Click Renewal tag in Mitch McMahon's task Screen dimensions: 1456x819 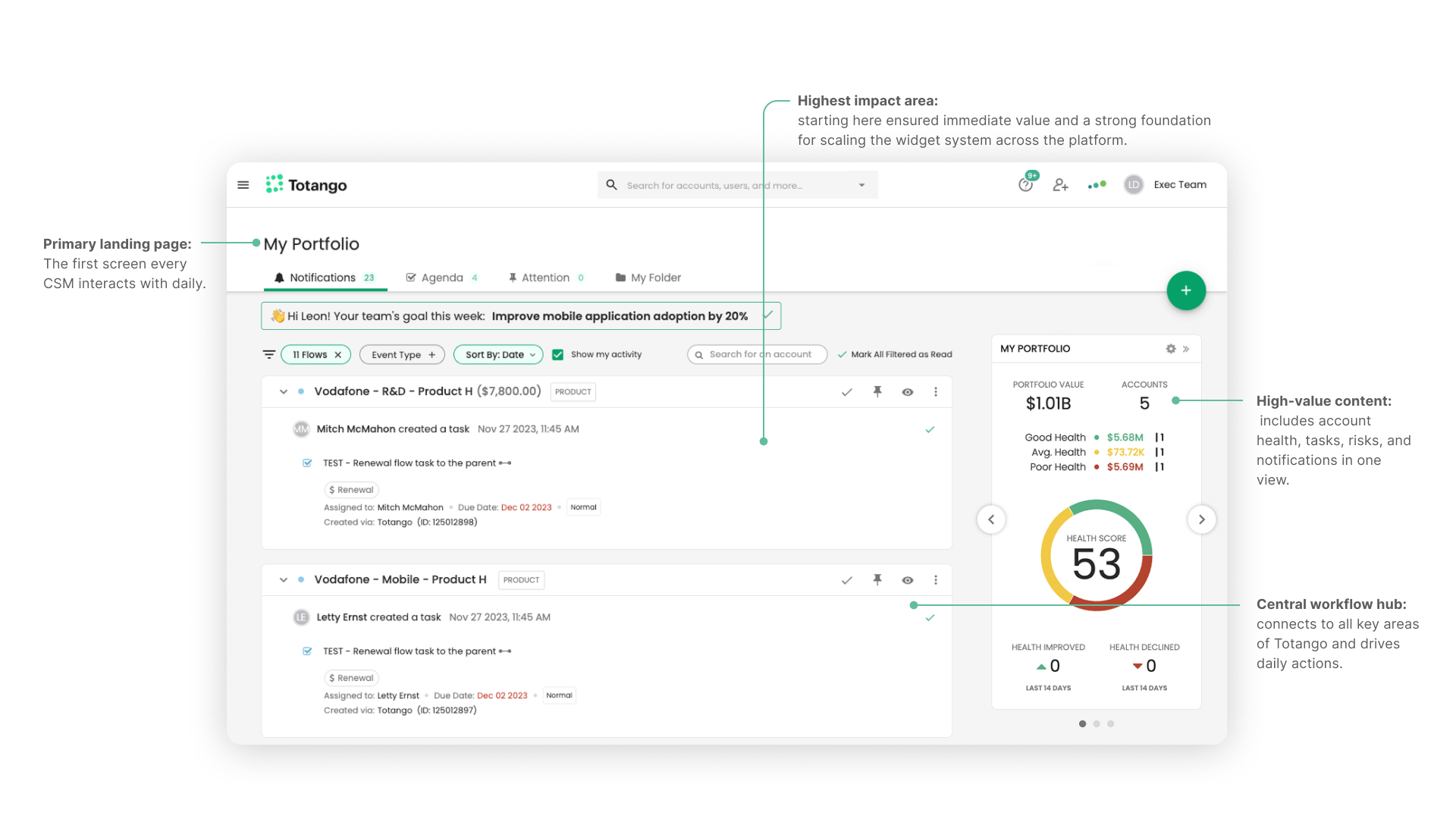tap(352, 490)
